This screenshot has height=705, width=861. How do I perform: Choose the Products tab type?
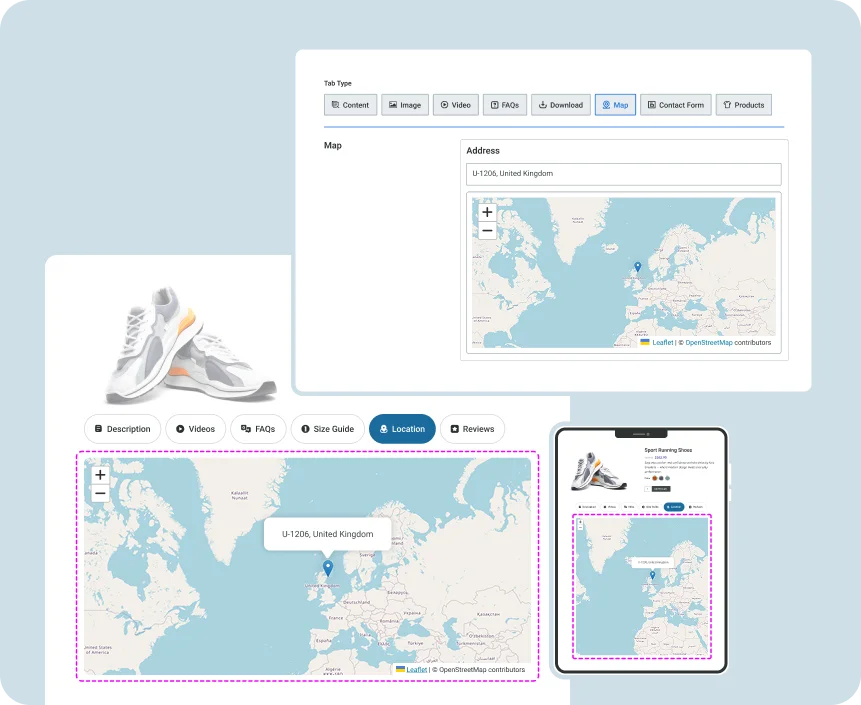pyautogui.click(x=743, y=105)
